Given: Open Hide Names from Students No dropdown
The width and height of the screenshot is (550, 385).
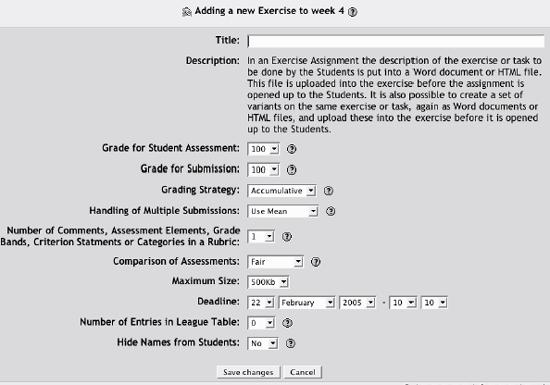Looking at the screenshot, I should [x=263, y=343].
